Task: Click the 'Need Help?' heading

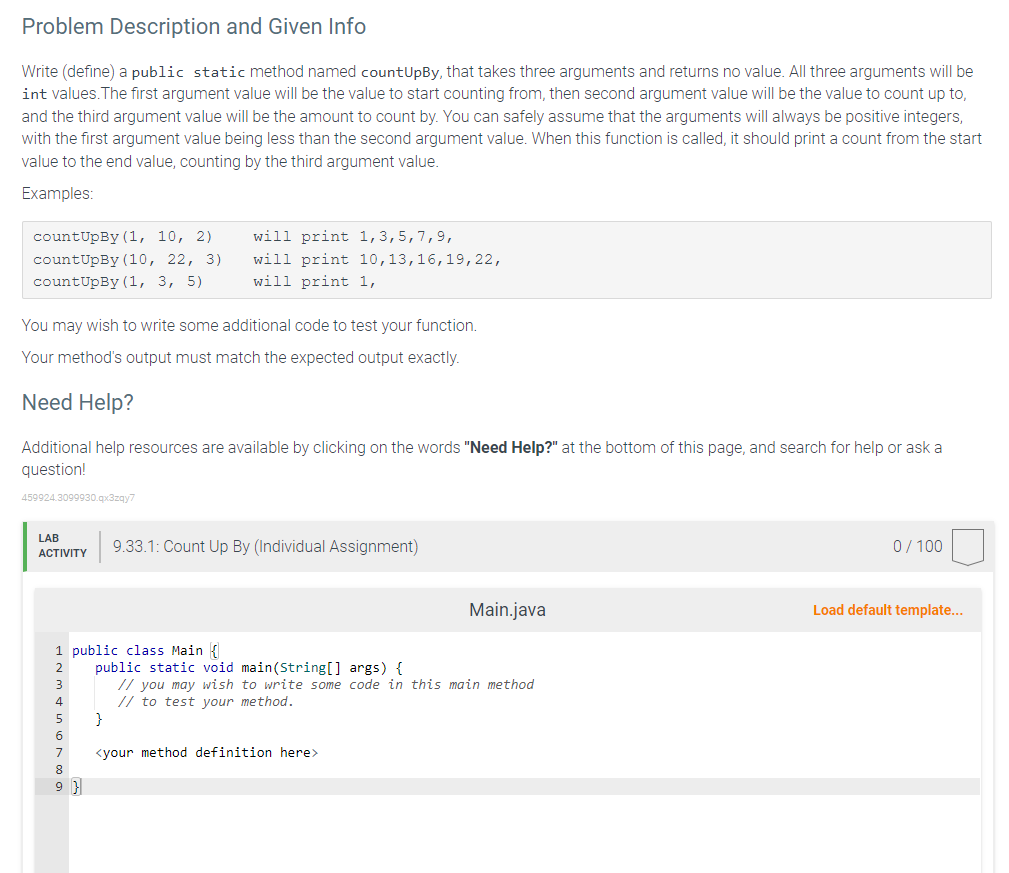Action: [78, 402]
